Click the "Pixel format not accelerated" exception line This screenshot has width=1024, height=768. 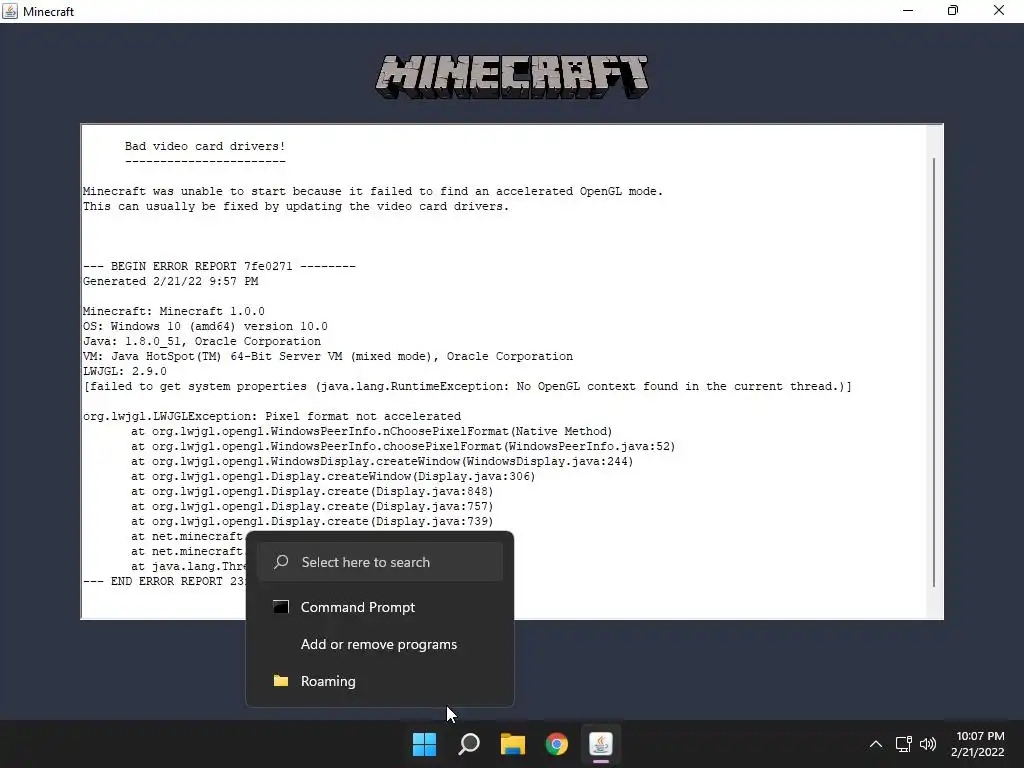tap(272, 417)
